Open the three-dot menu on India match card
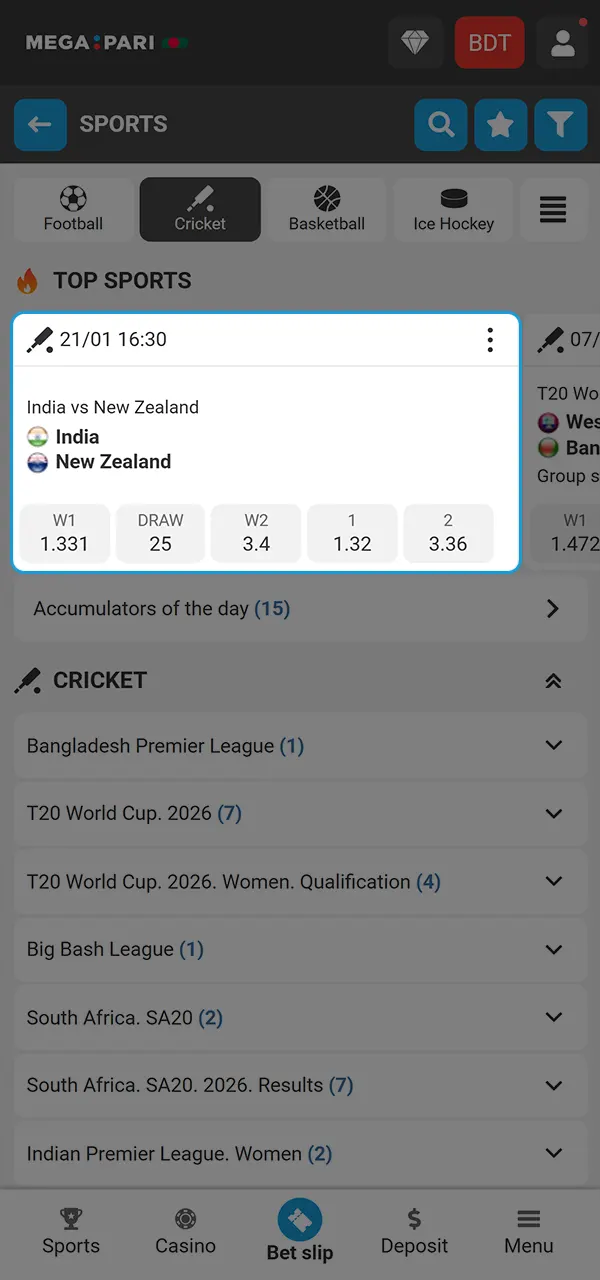600x1280 pixels. [490, 340]
